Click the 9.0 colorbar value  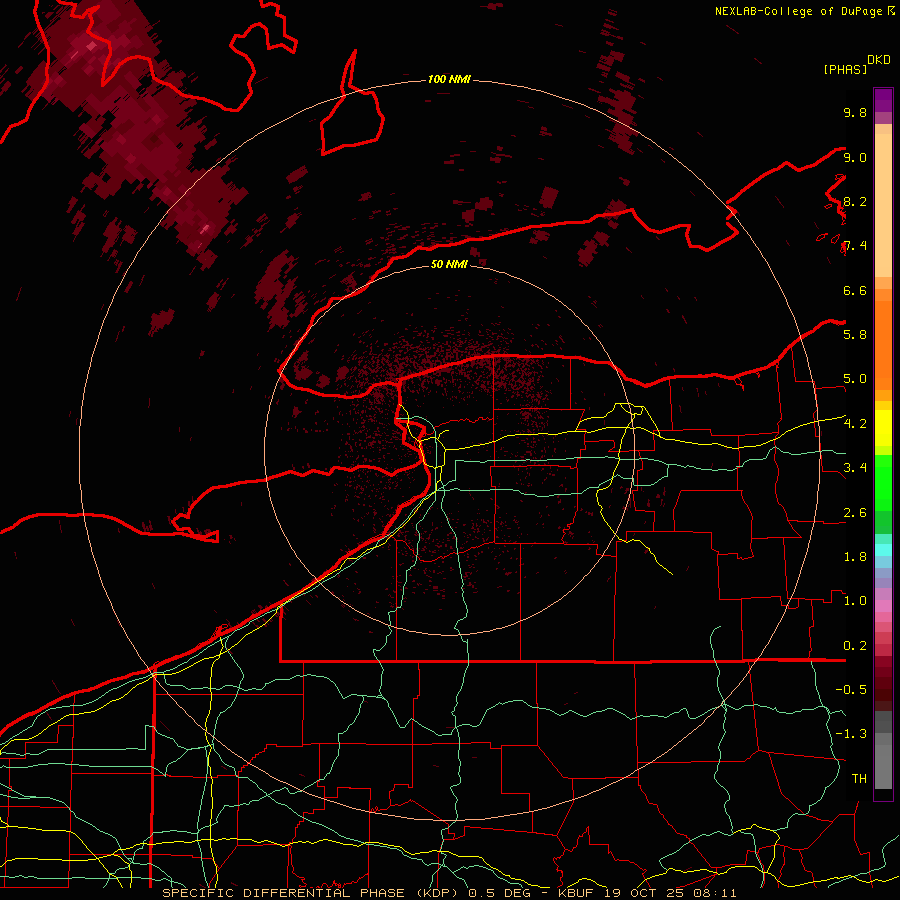tap(855, 157)
